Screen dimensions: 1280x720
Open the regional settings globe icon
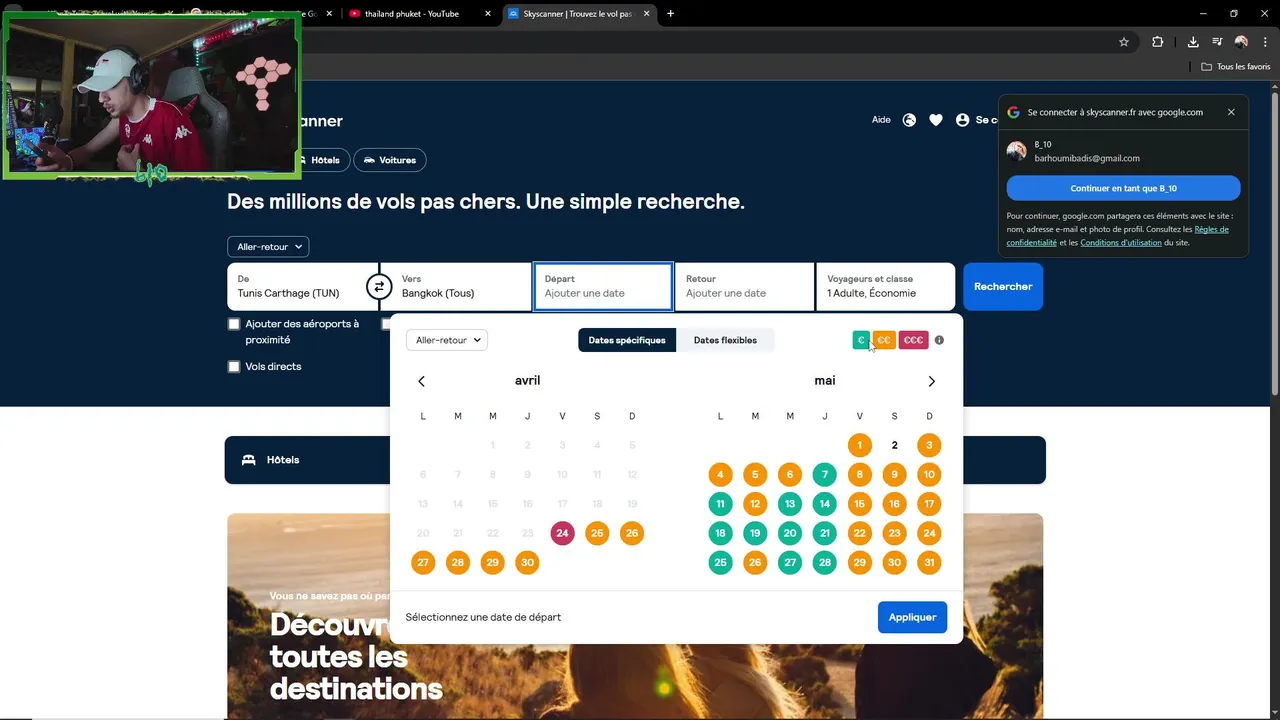pos(909,120)
